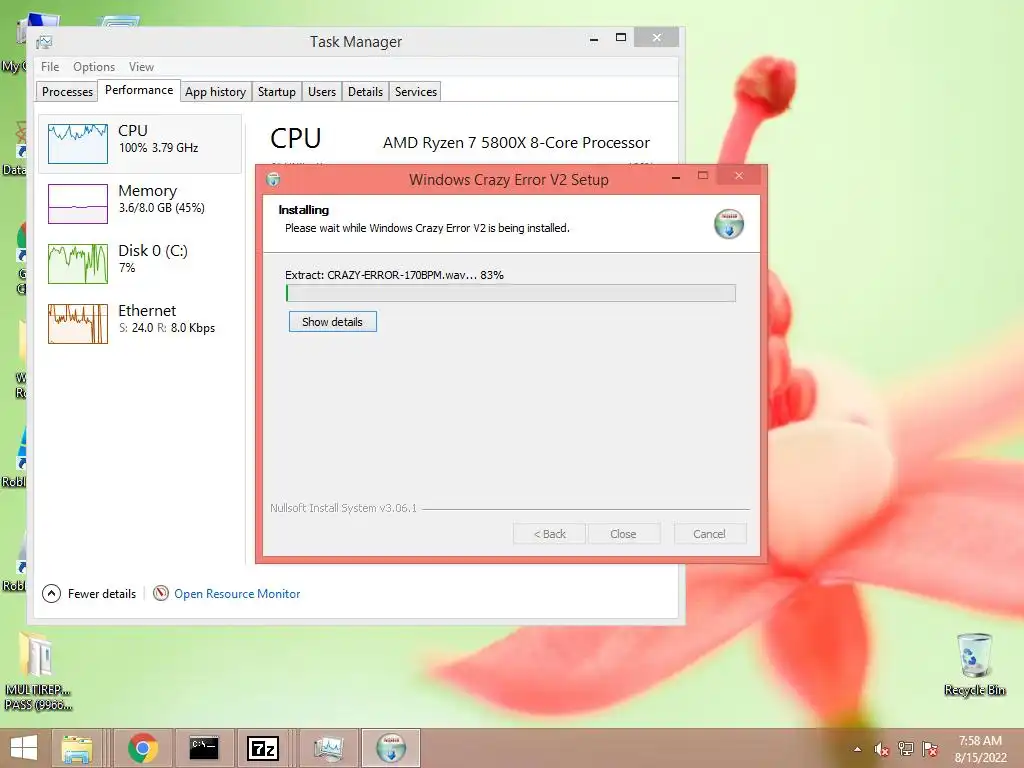Launch Google Chrome from the taskbar
This screenshot has width=1024, height=768.
coord(142,748)
